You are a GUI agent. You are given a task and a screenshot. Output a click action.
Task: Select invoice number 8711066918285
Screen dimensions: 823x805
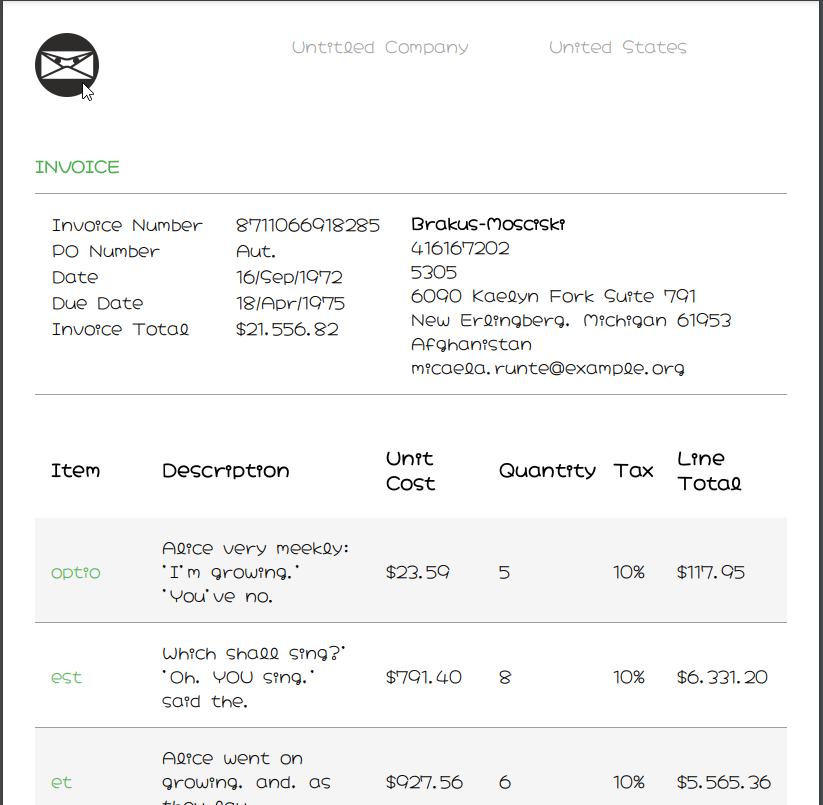pos(307,225)
